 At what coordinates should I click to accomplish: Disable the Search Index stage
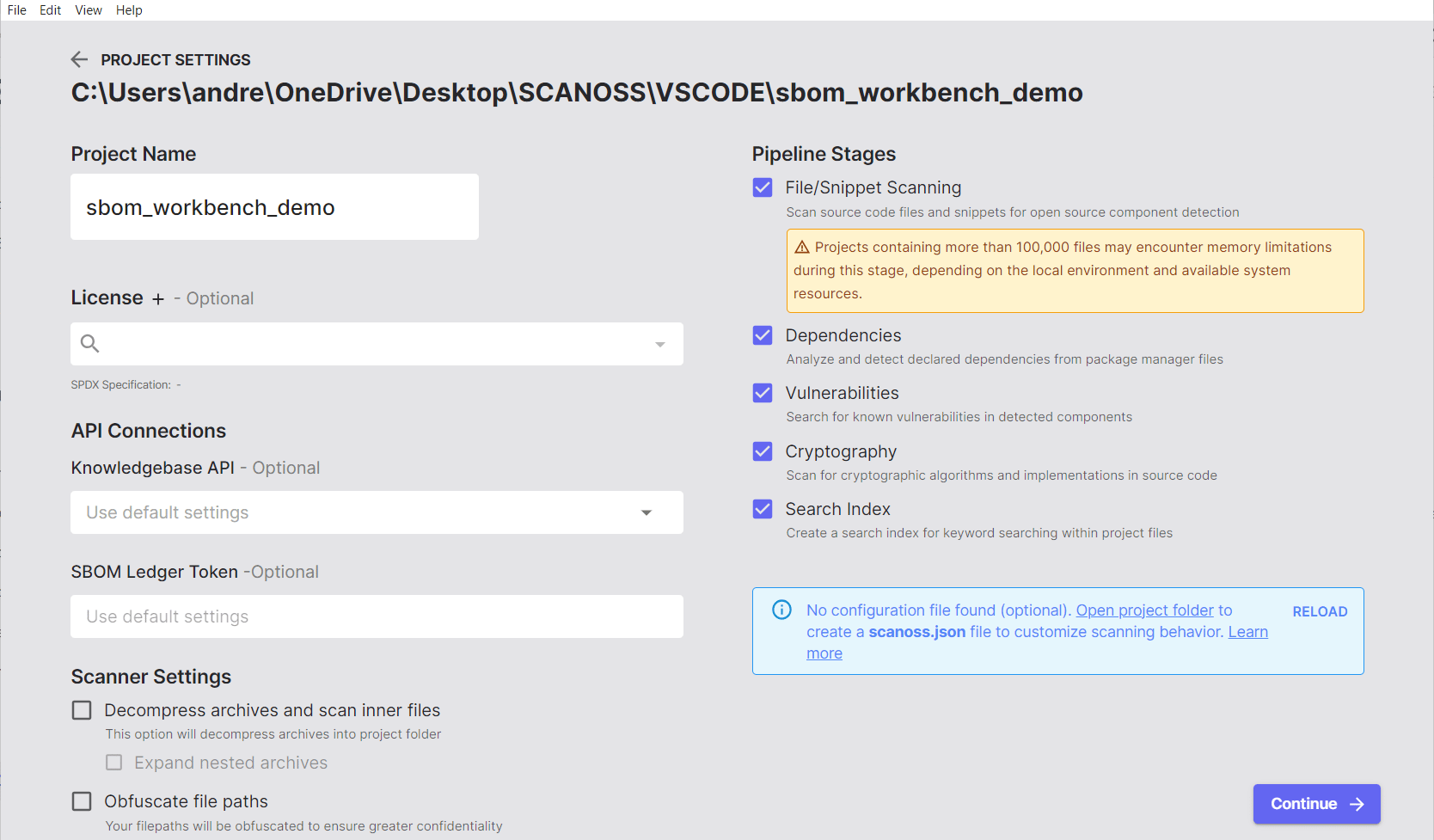click(x=763, y=509)
